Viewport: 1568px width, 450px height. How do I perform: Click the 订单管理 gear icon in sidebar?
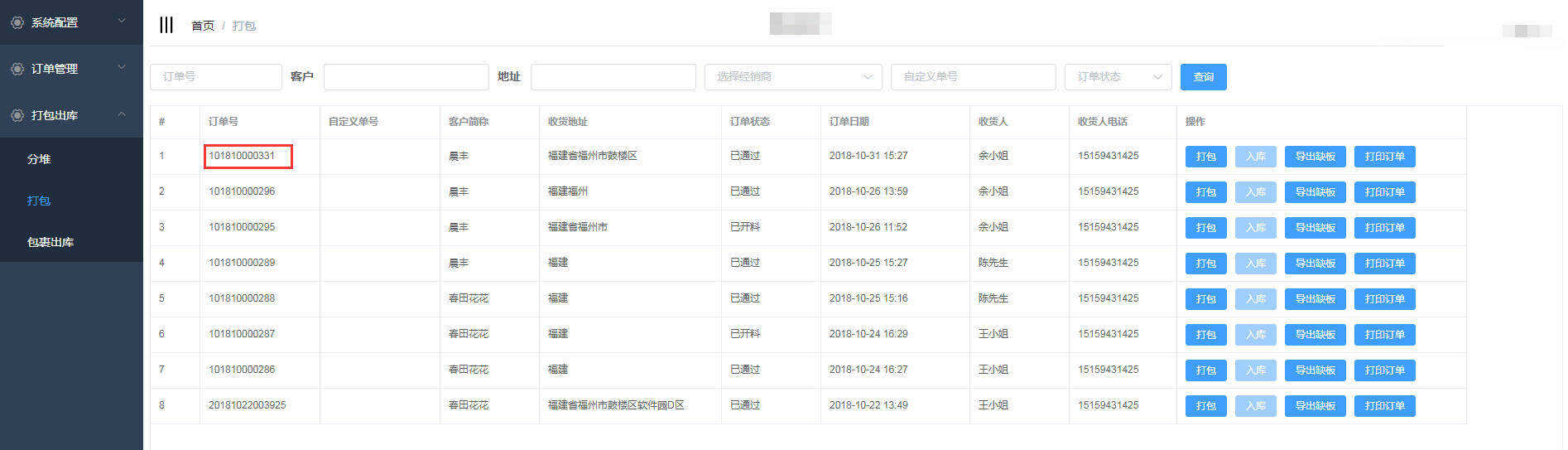coord(17,69)
